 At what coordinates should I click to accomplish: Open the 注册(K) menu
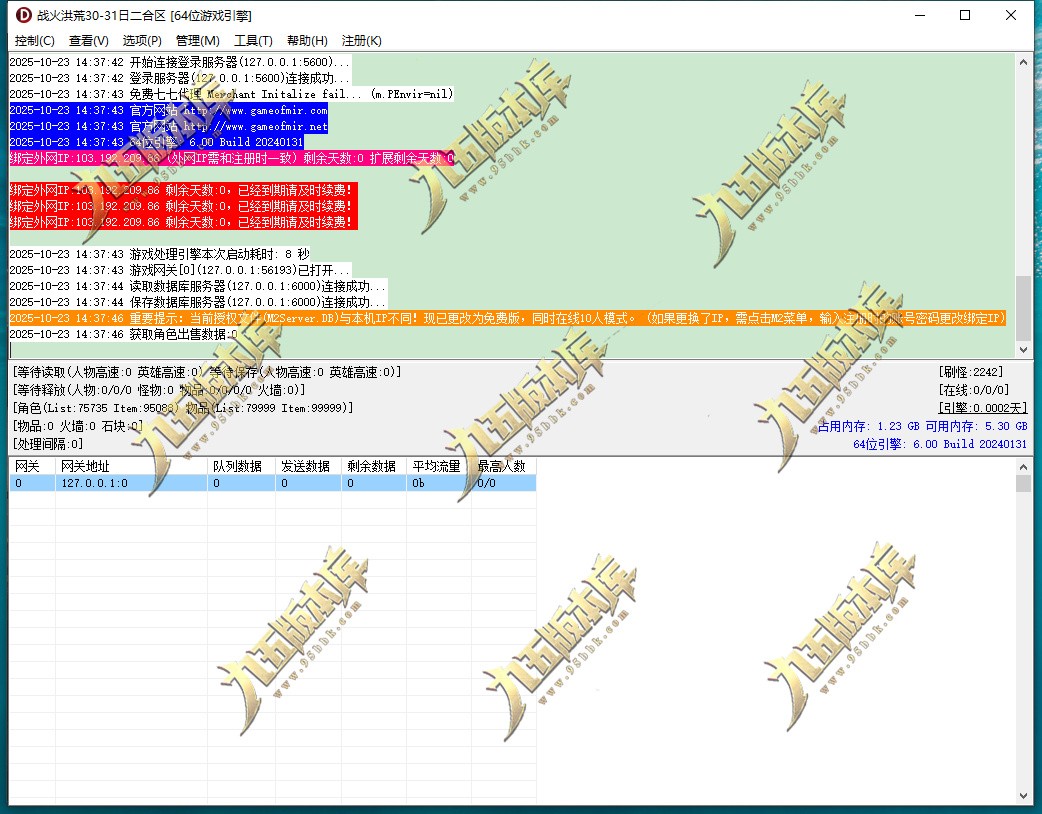(x=362, y=41)
